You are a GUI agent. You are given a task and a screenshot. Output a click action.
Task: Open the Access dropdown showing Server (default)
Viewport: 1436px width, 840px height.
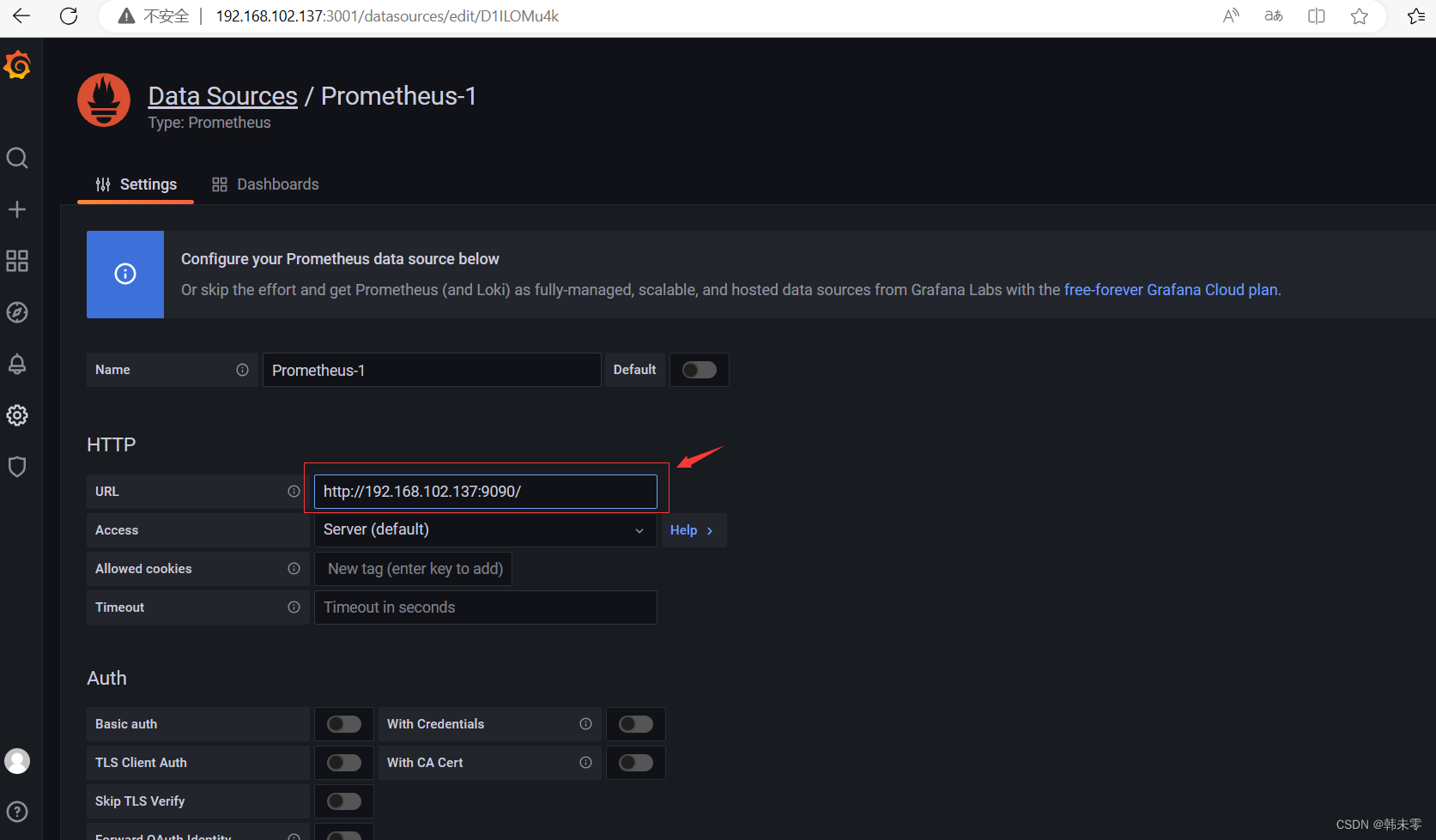pyautogui.click(x=485, y=529)
